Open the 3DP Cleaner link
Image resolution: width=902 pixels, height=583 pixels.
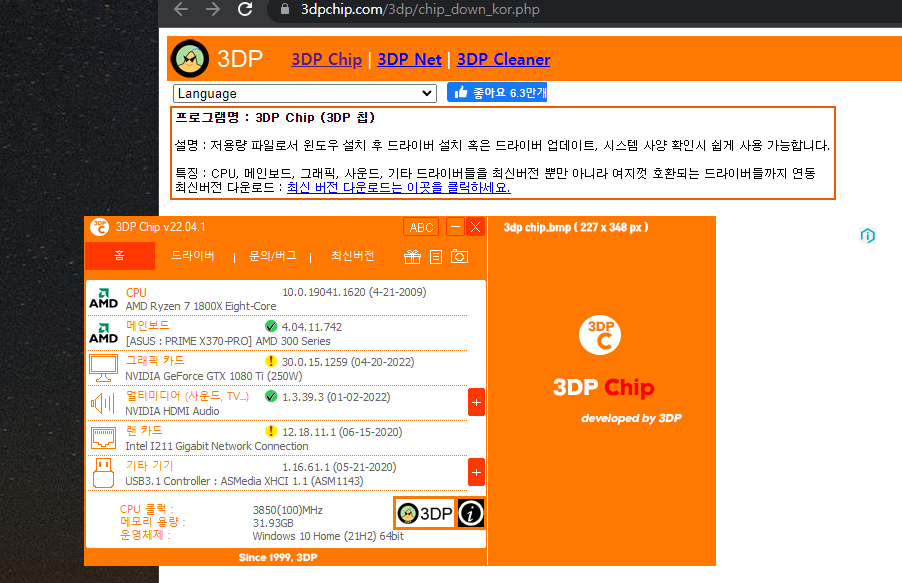point(503,59)
